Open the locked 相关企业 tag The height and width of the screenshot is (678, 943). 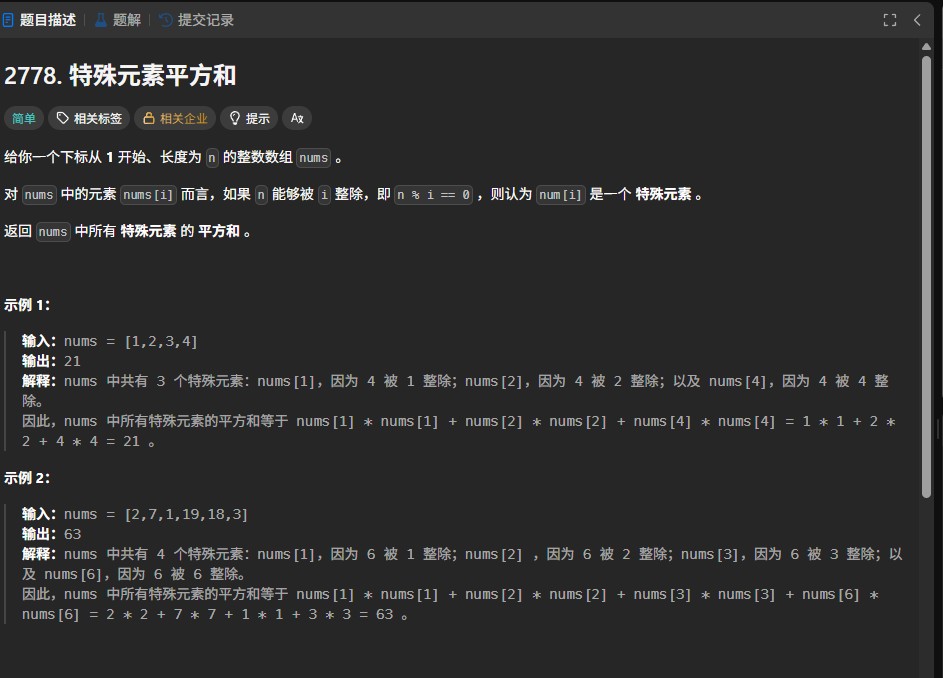[x=175, y=119]
